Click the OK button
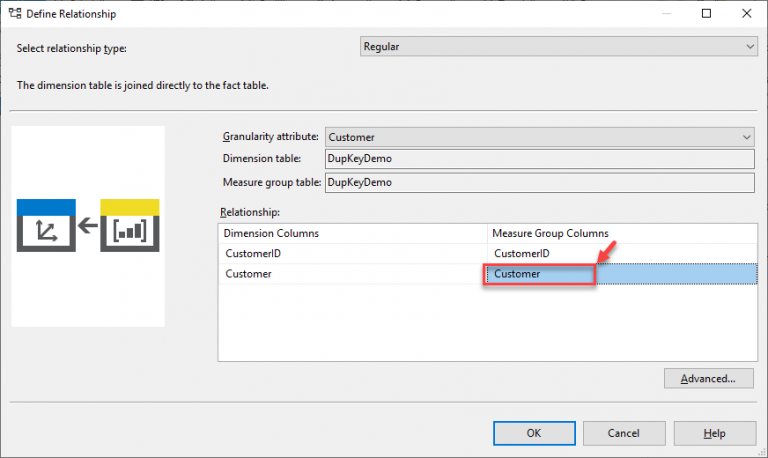768x458 pixels. click(533, 433)
